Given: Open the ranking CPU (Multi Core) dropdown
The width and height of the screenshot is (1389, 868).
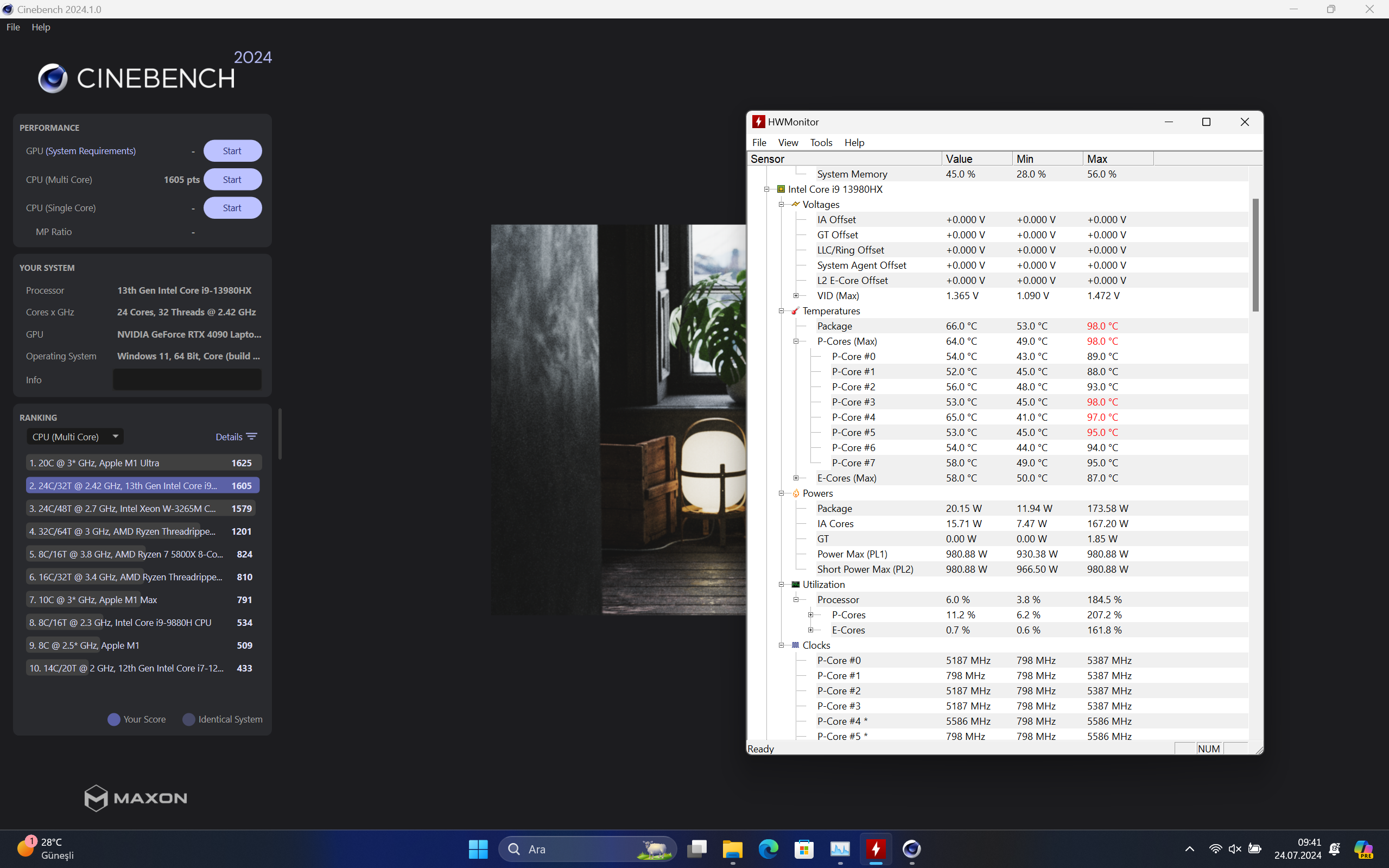Looking at the screenshot, I should tap(75, 437).
